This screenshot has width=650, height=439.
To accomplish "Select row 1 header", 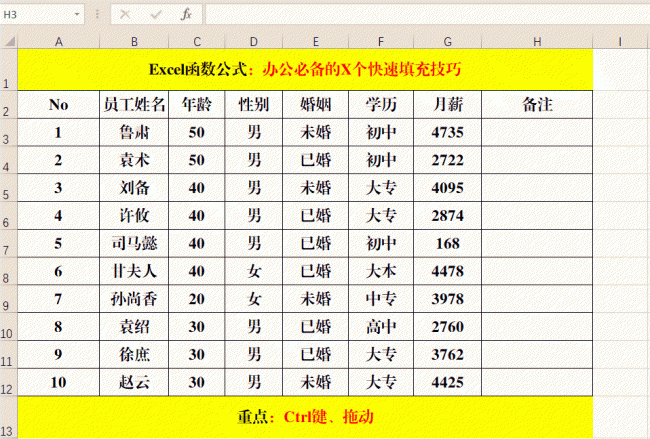I will point(9,70).
